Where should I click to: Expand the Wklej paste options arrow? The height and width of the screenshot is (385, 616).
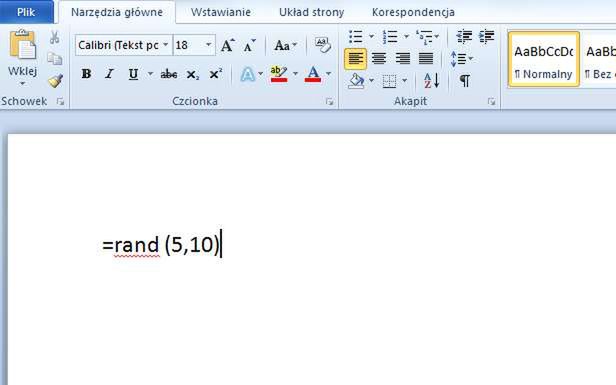point(22,84)
